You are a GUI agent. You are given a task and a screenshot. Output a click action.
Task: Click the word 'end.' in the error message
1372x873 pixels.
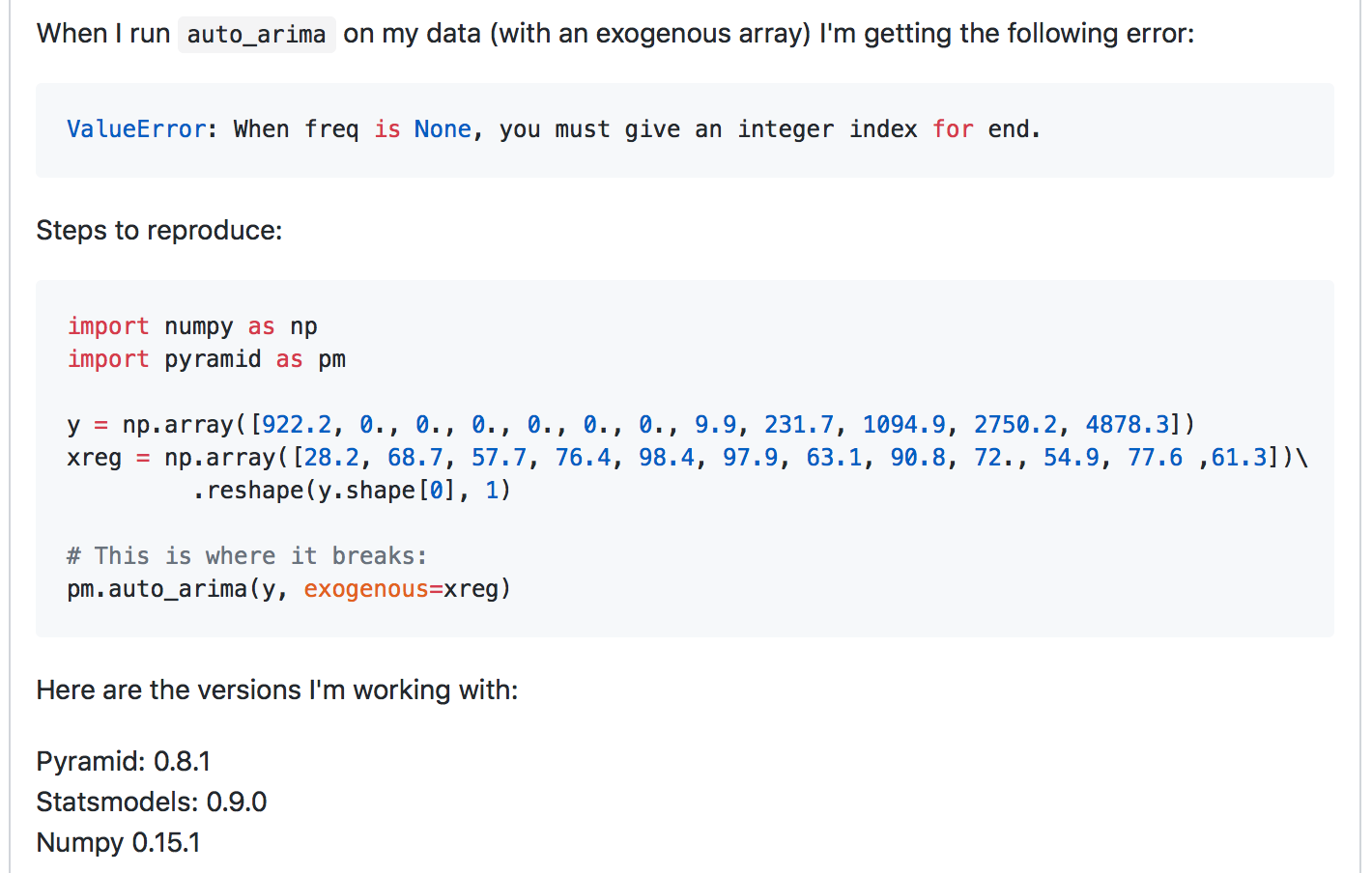[x=1014, y=129]
